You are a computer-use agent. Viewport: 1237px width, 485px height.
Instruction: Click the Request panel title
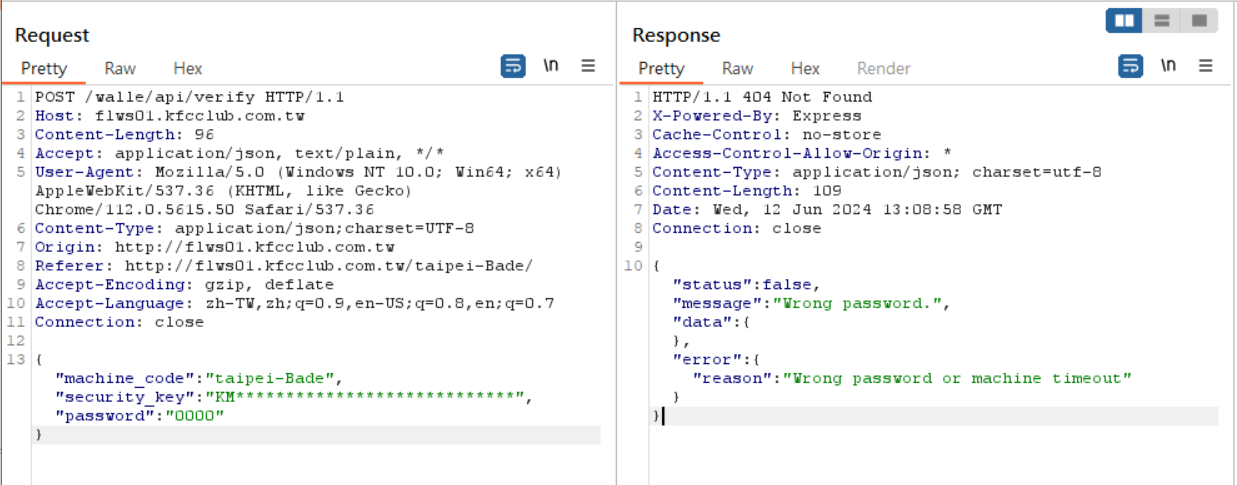point(52,35)
